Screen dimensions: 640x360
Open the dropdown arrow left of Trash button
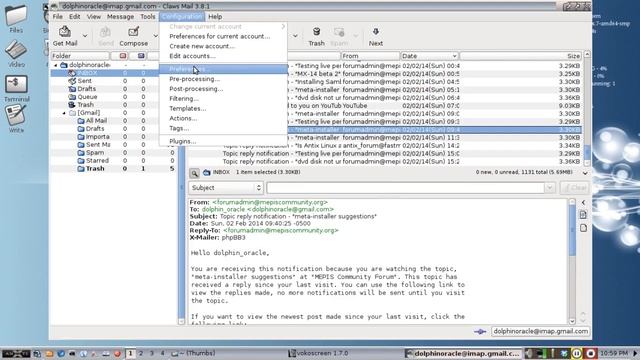tap(295, 36)
